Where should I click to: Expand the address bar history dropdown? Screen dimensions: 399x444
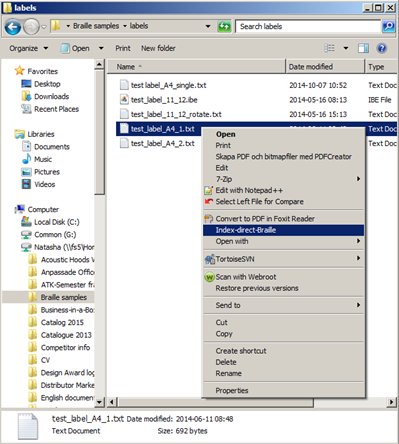208,26
